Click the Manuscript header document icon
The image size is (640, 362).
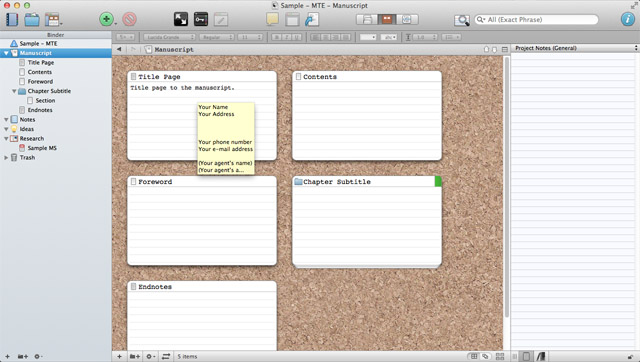tap(148, 49)
